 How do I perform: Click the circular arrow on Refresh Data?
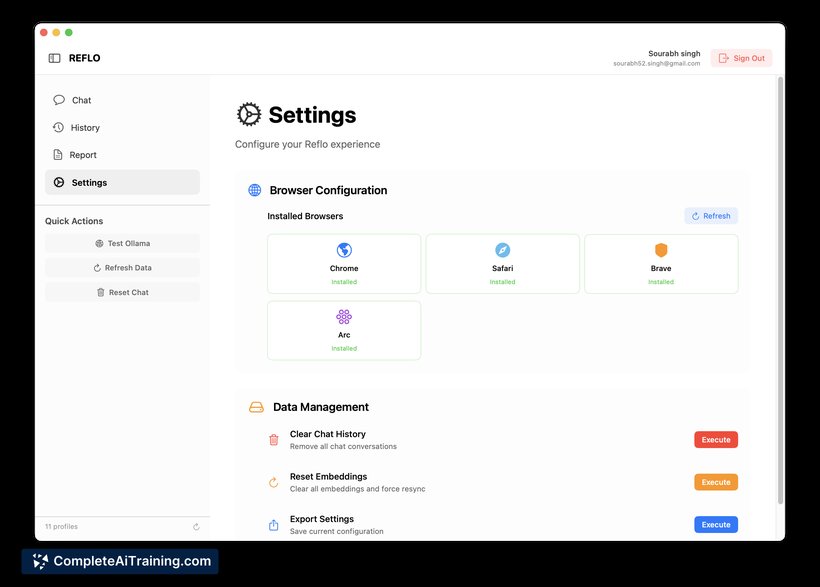tap(97, 268)
